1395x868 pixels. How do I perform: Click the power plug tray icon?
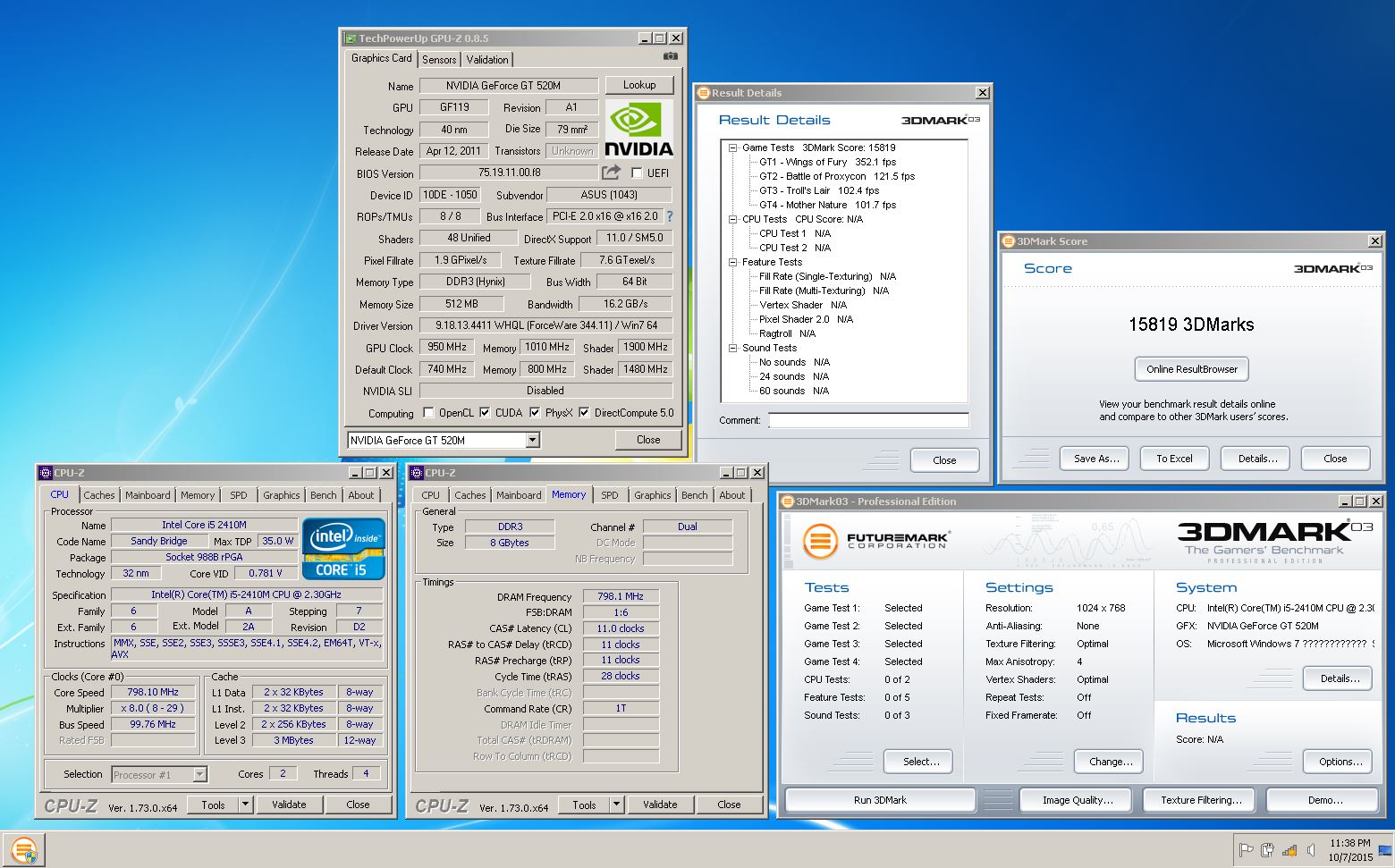(1267, 850)
